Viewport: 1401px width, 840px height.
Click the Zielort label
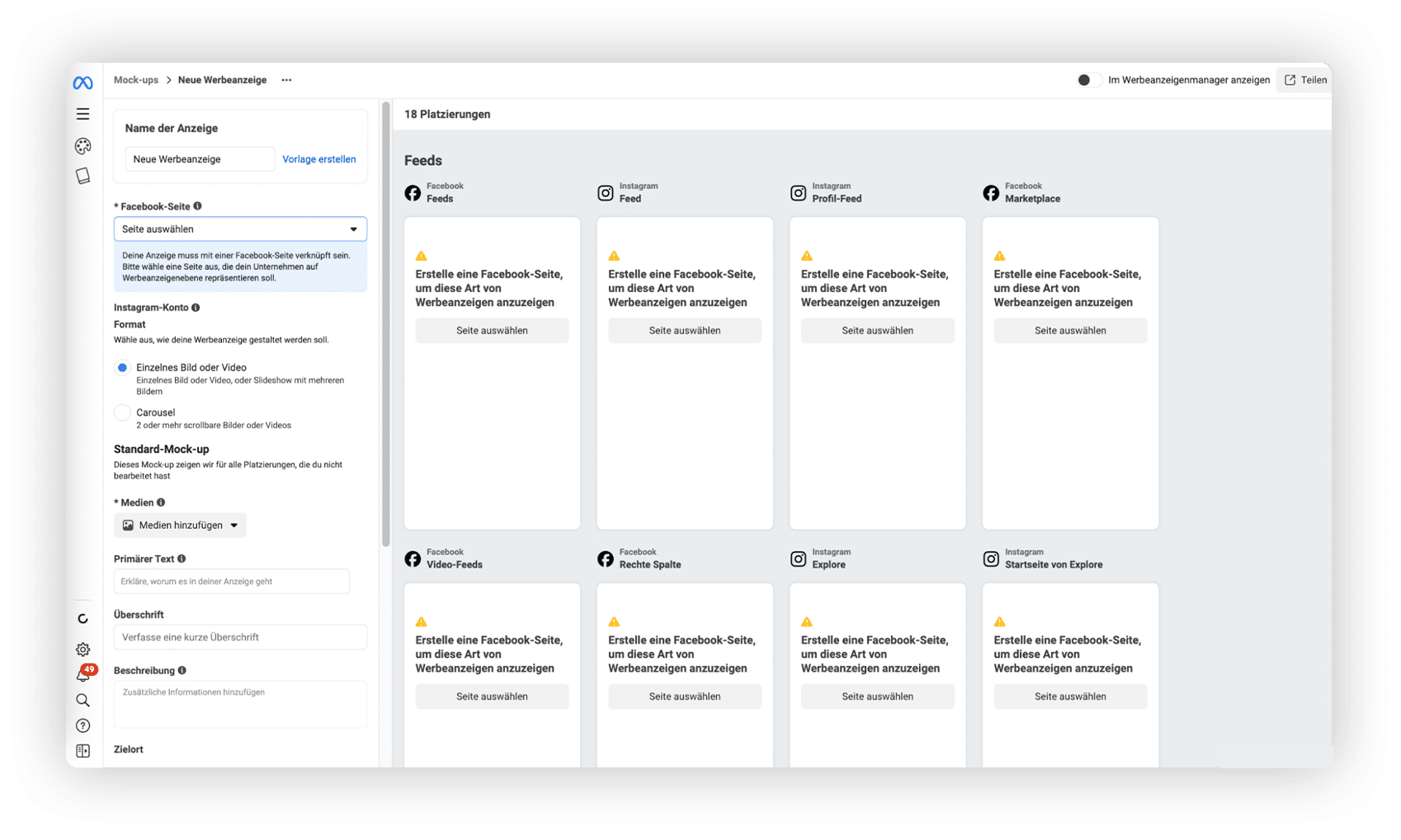point(128,750)
